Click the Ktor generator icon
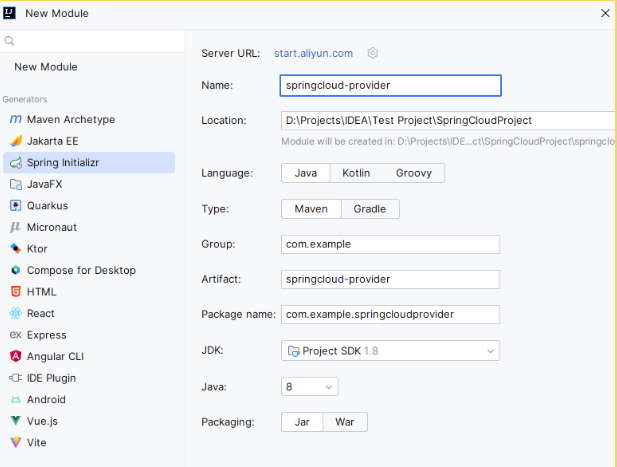The width and height of the screenshot is (617, 467). (x=16, y=249)
